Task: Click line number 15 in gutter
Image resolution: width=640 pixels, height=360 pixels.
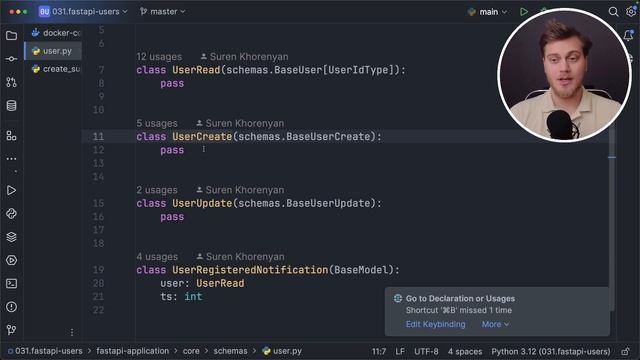Action: click(x=98, y=203)
